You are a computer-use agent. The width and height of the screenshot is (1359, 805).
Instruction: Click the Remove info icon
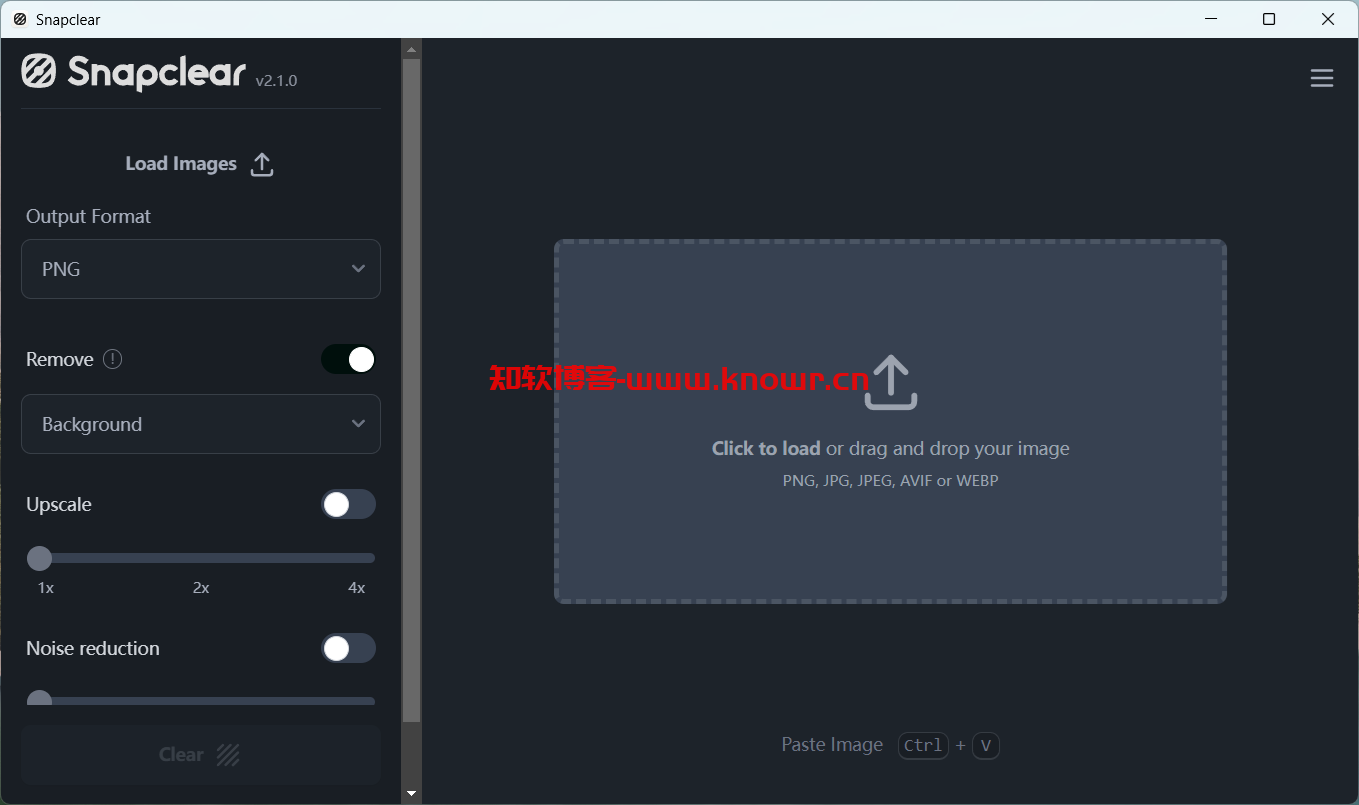113,359
